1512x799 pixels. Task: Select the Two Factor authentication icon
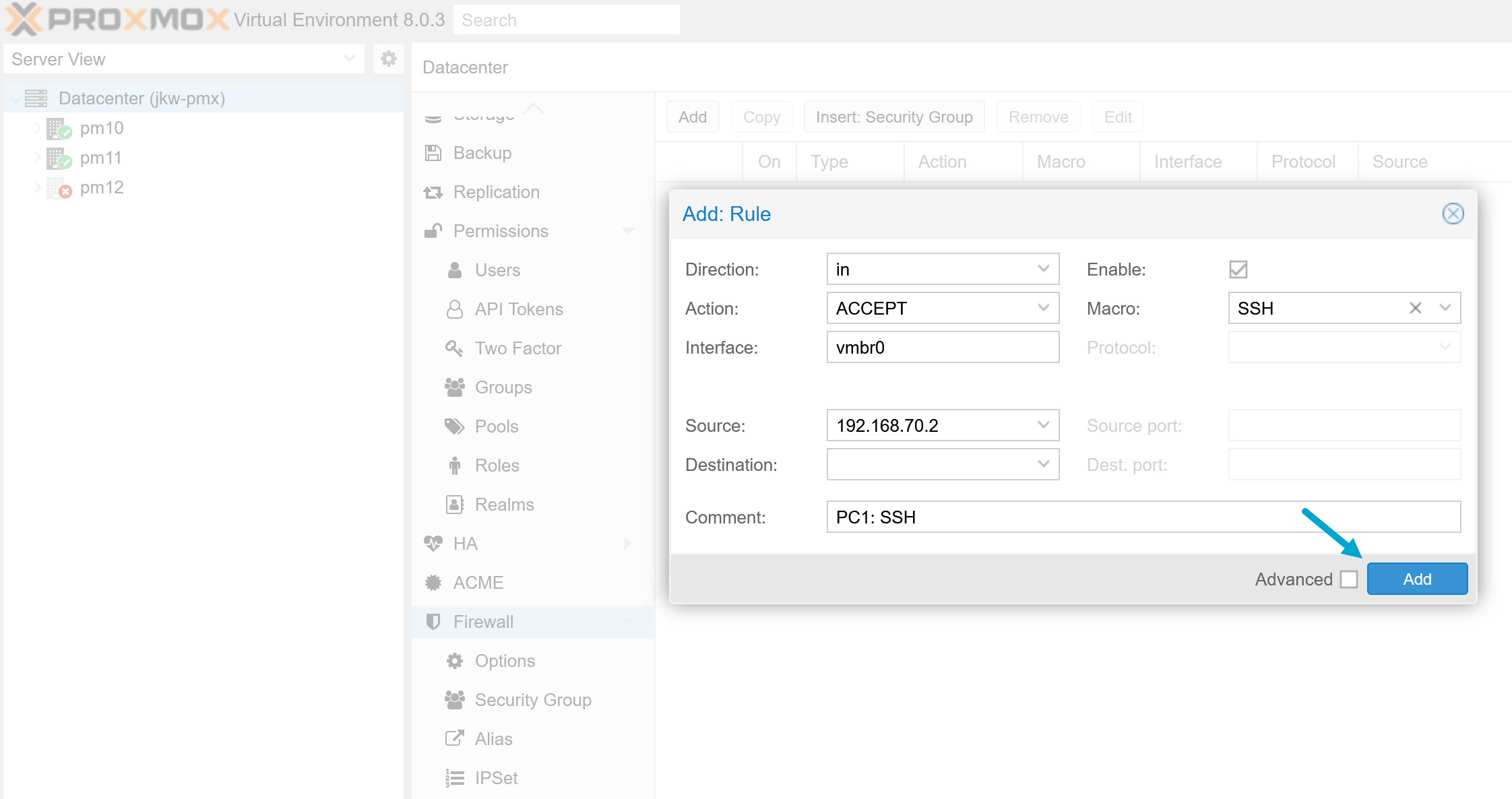(454, 348)
